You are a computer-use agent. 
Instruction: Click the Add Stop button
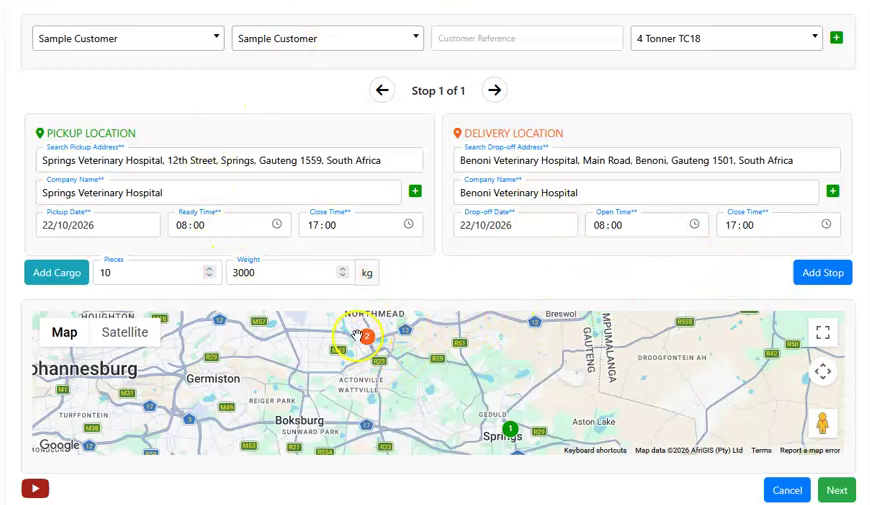(x=823, y=272)
